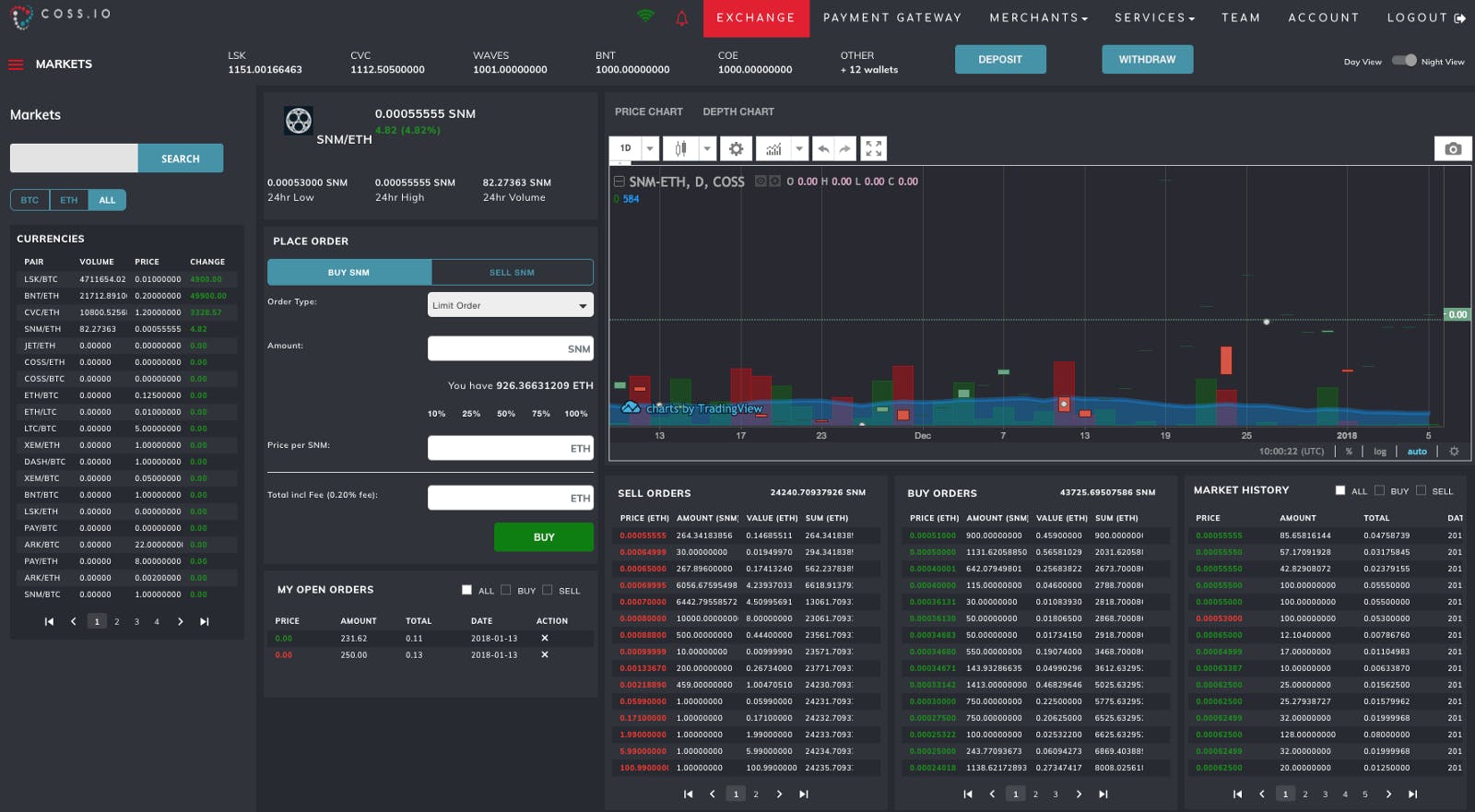Click the Deposit button
Image resolution: width=1475 pixels, height=812 pixels.
[1000, 60]
